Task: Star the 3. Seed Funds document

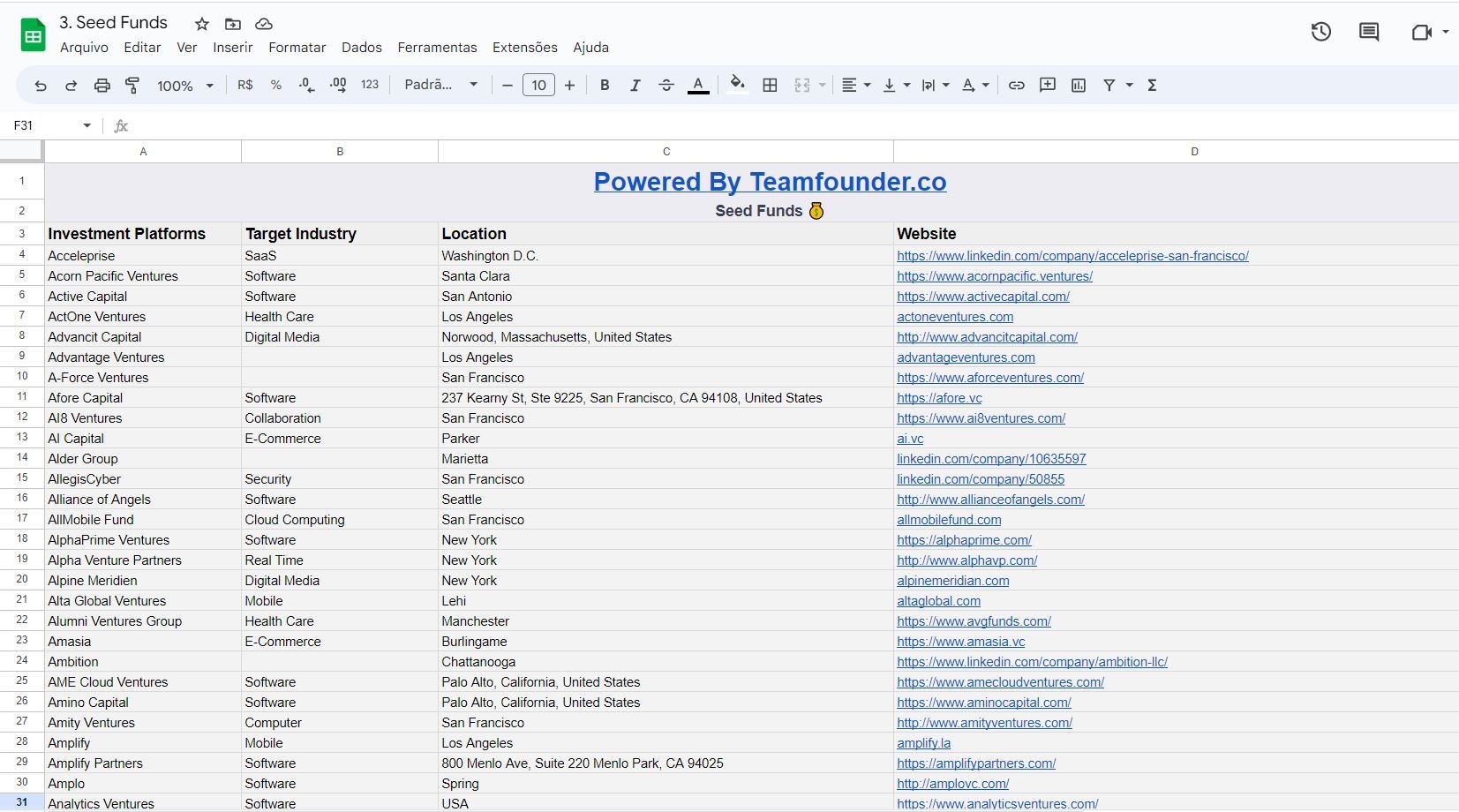Action: coord(202,24)
